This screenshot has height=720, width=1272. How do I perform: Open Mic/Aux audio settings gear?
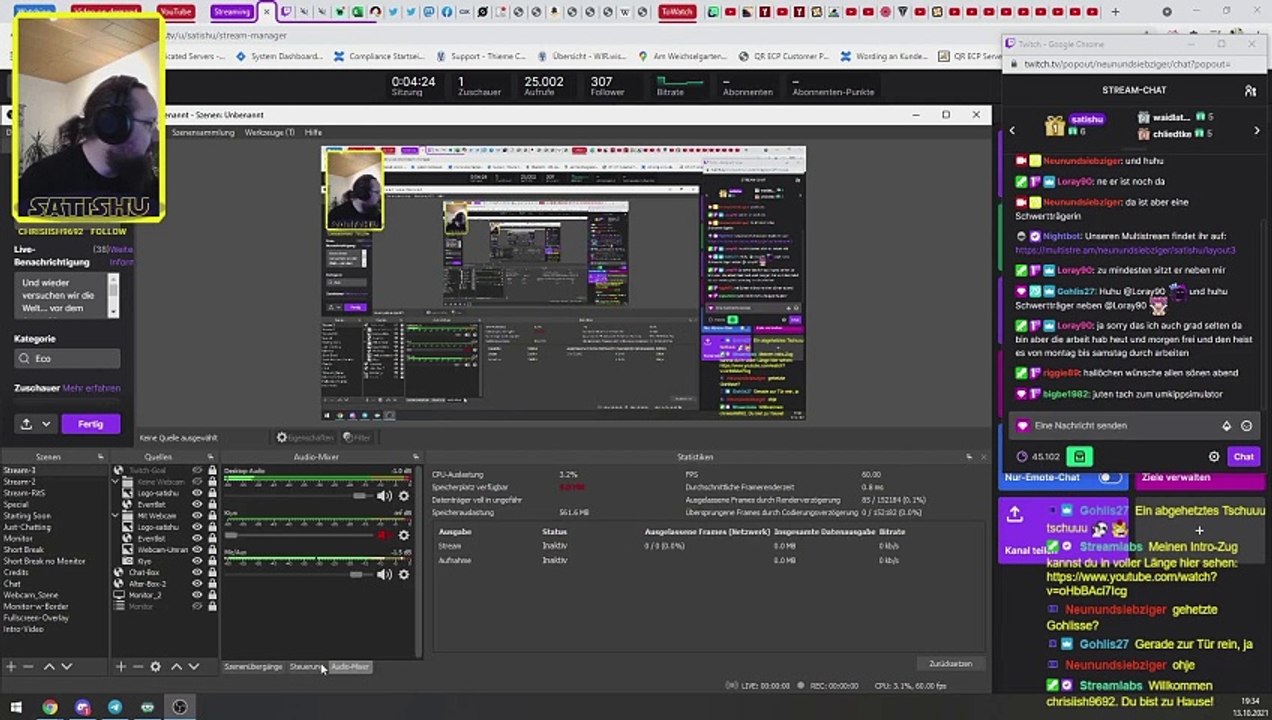pos(403,575)
